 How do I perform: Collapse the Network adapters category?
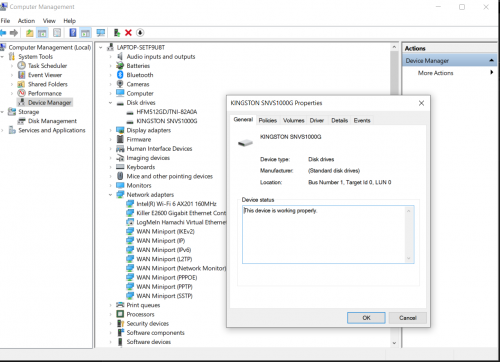(110, 195)
